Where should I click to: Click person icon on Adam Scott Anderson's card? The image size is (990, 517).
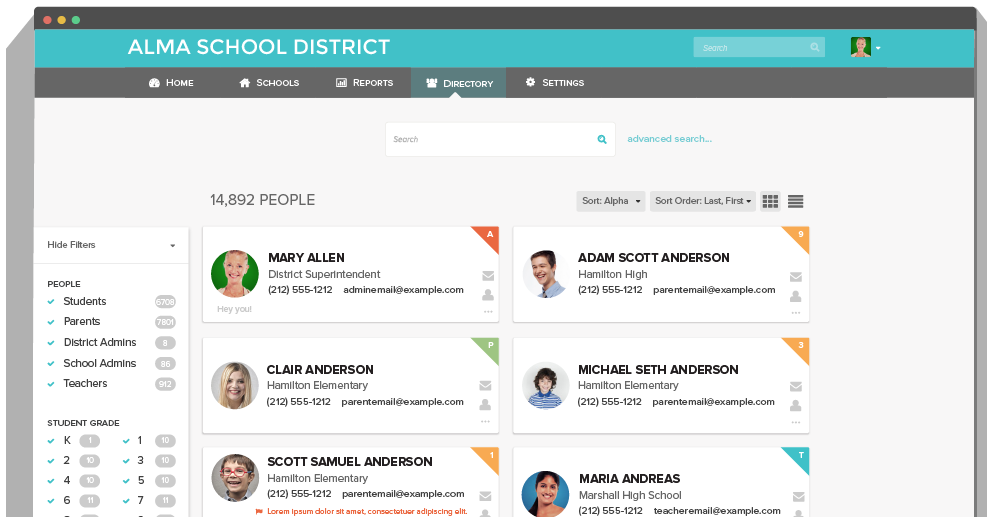796,296
